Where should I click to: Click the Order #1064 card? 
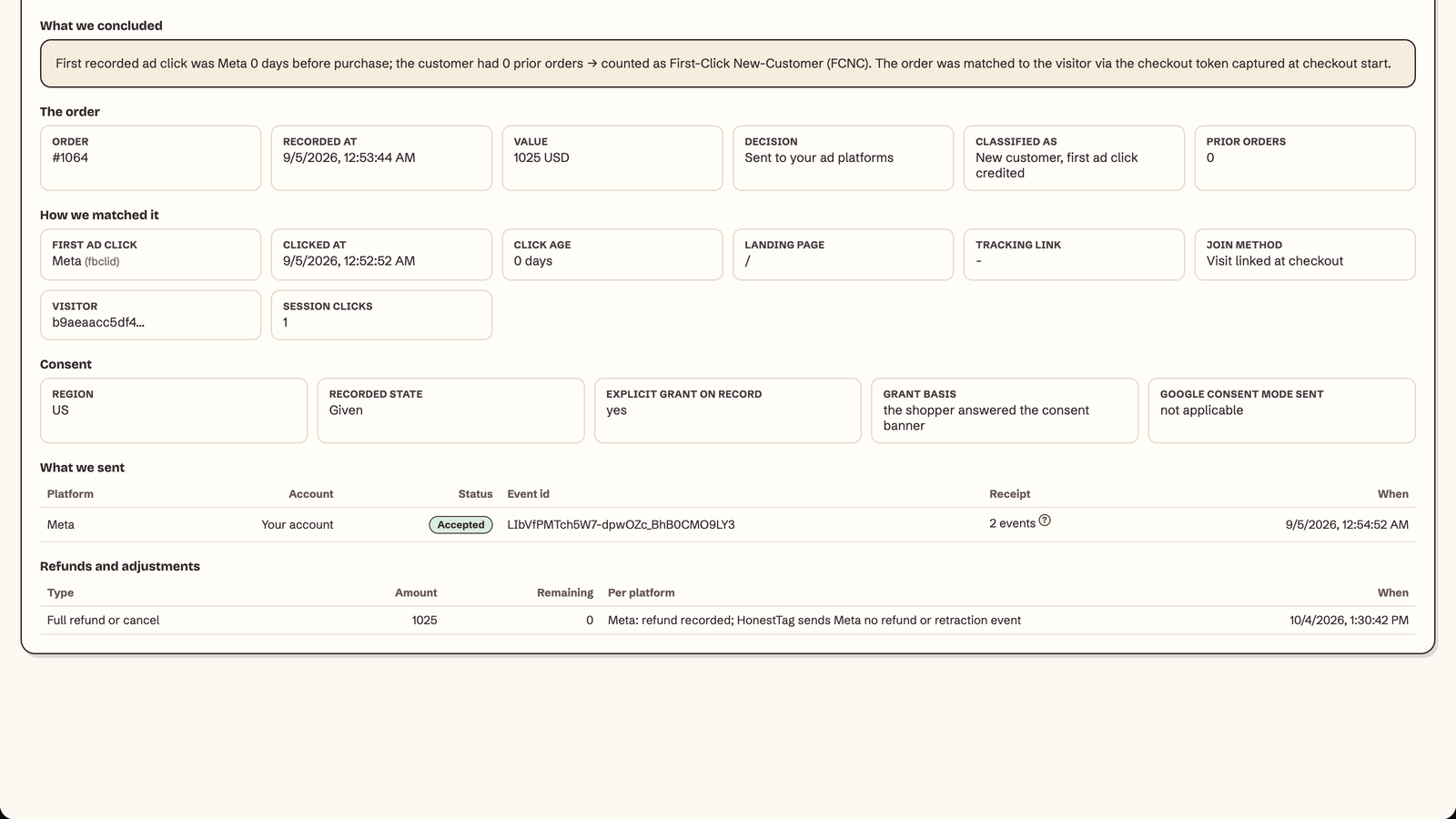pyautogui.click(x=150, y=158)
